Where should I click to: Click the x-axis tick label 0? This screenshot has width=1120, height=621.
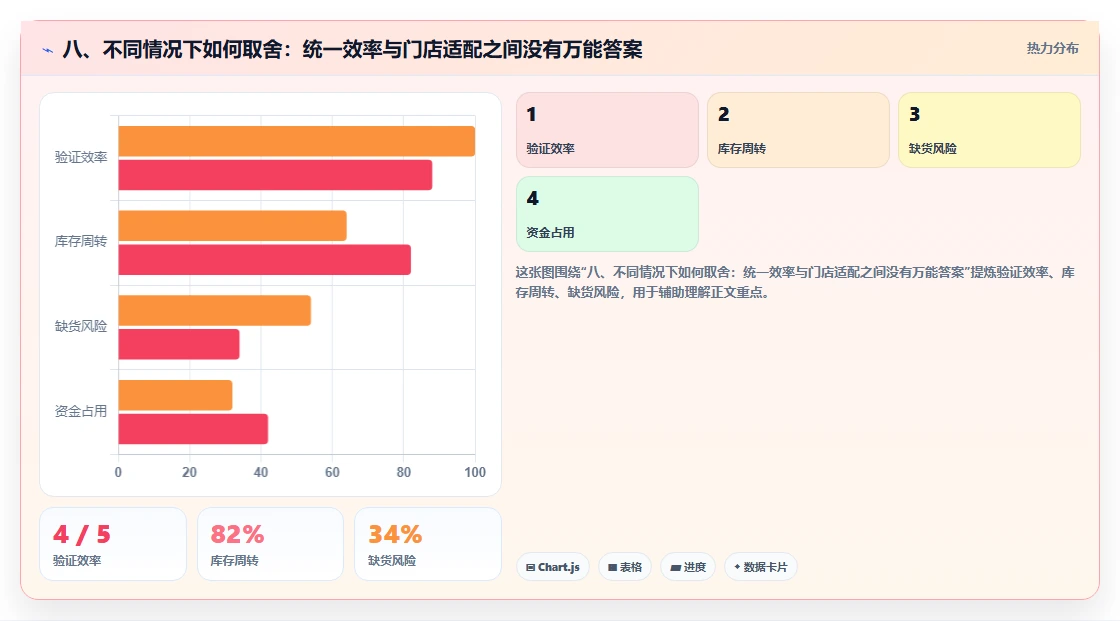click(119, 472)
